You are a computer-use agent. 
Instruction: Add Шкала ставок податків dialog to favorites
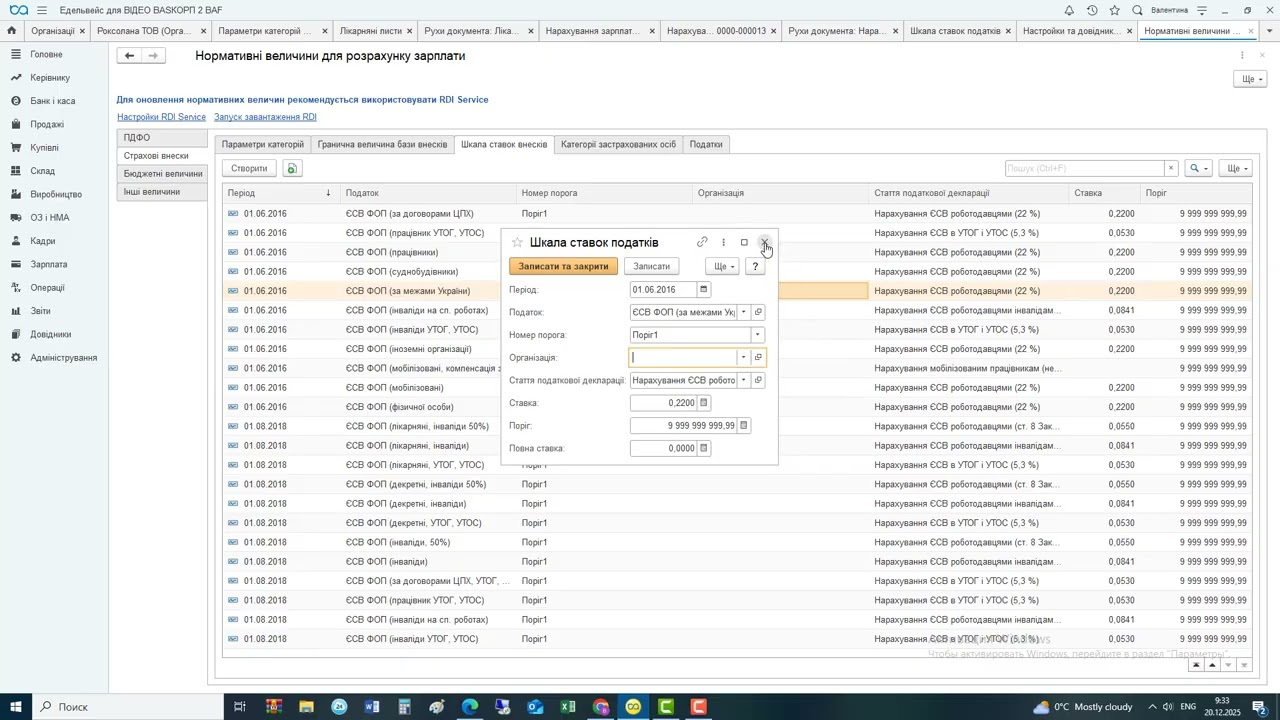click(x=517, y=242)
